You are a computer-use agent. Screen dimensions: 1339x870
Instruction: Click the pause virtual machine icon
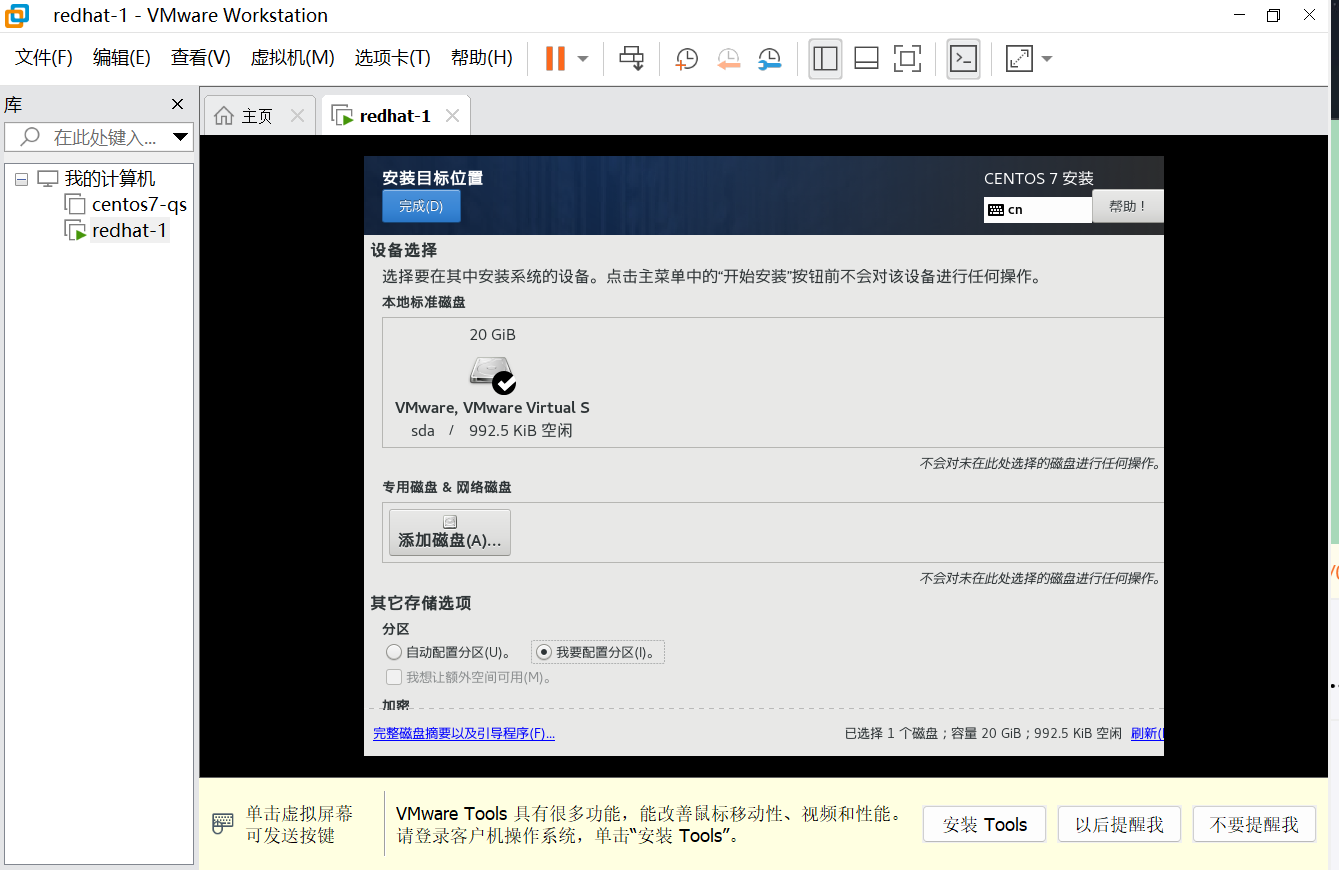[x=555, y=59]
